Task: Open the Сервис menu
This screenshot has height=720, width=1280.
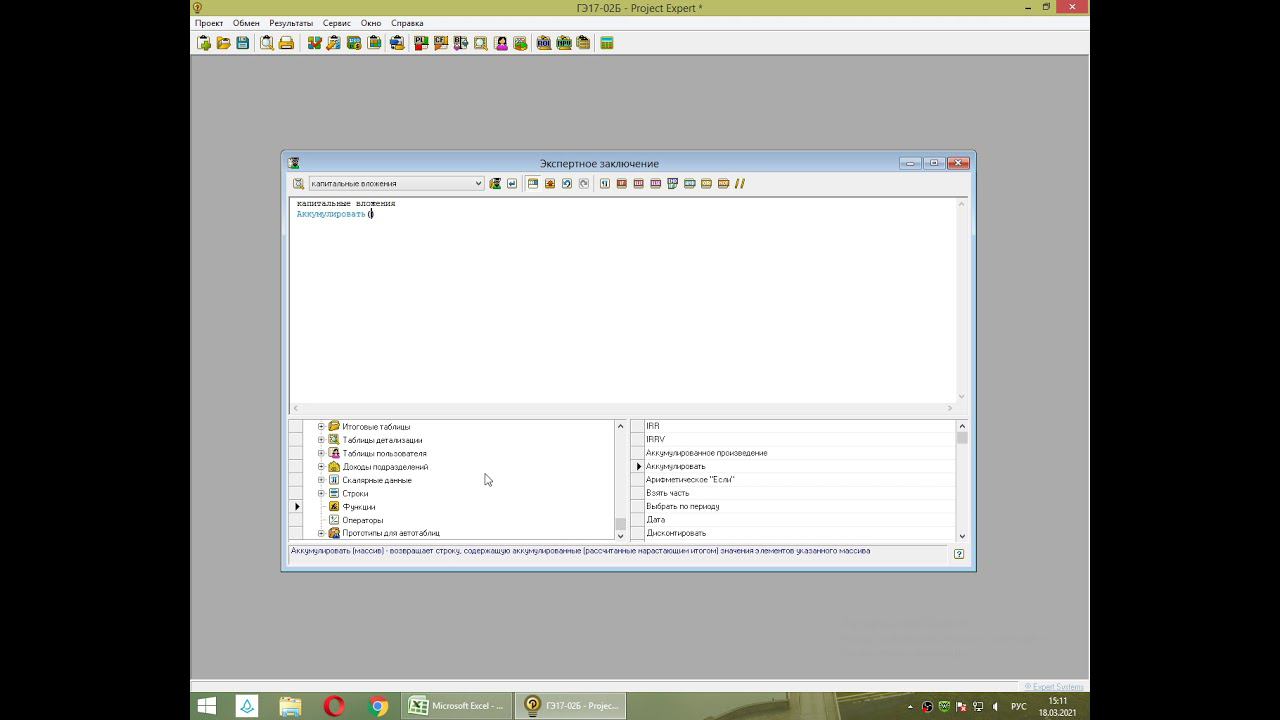Action: pyautogui.click(x=337, y=23)
